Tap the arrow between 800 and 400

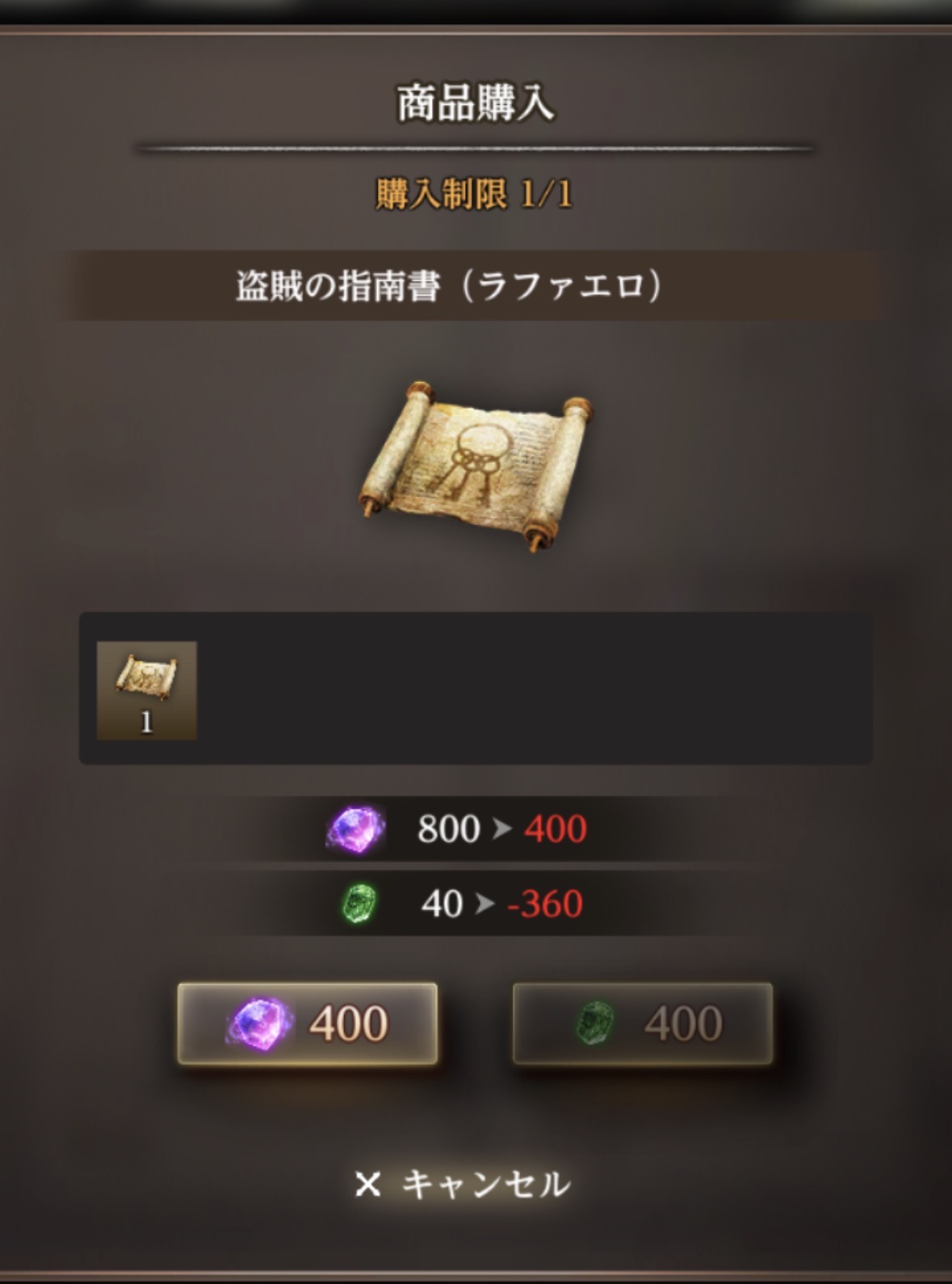pyautogui.click(x=502, y=829)
